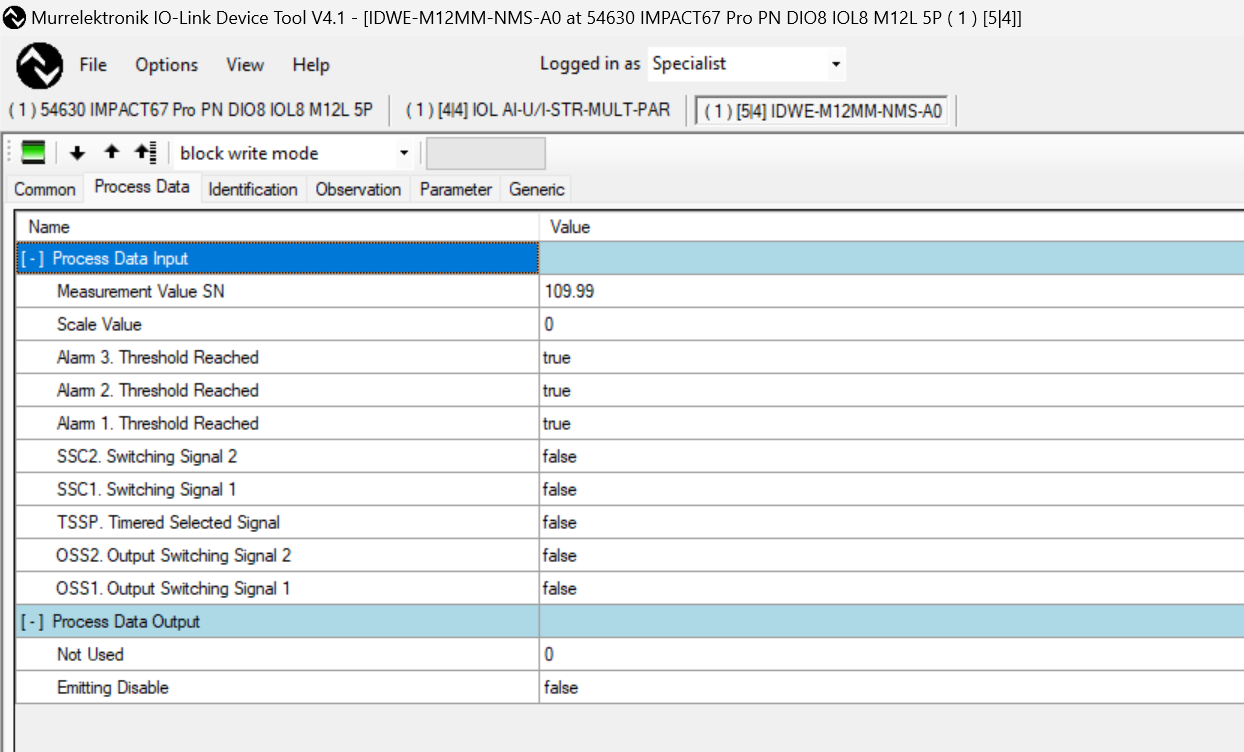This screenshot has height=752, width=1244.
Task: Collapse the Process Data Input group
Action: point(33,259)
